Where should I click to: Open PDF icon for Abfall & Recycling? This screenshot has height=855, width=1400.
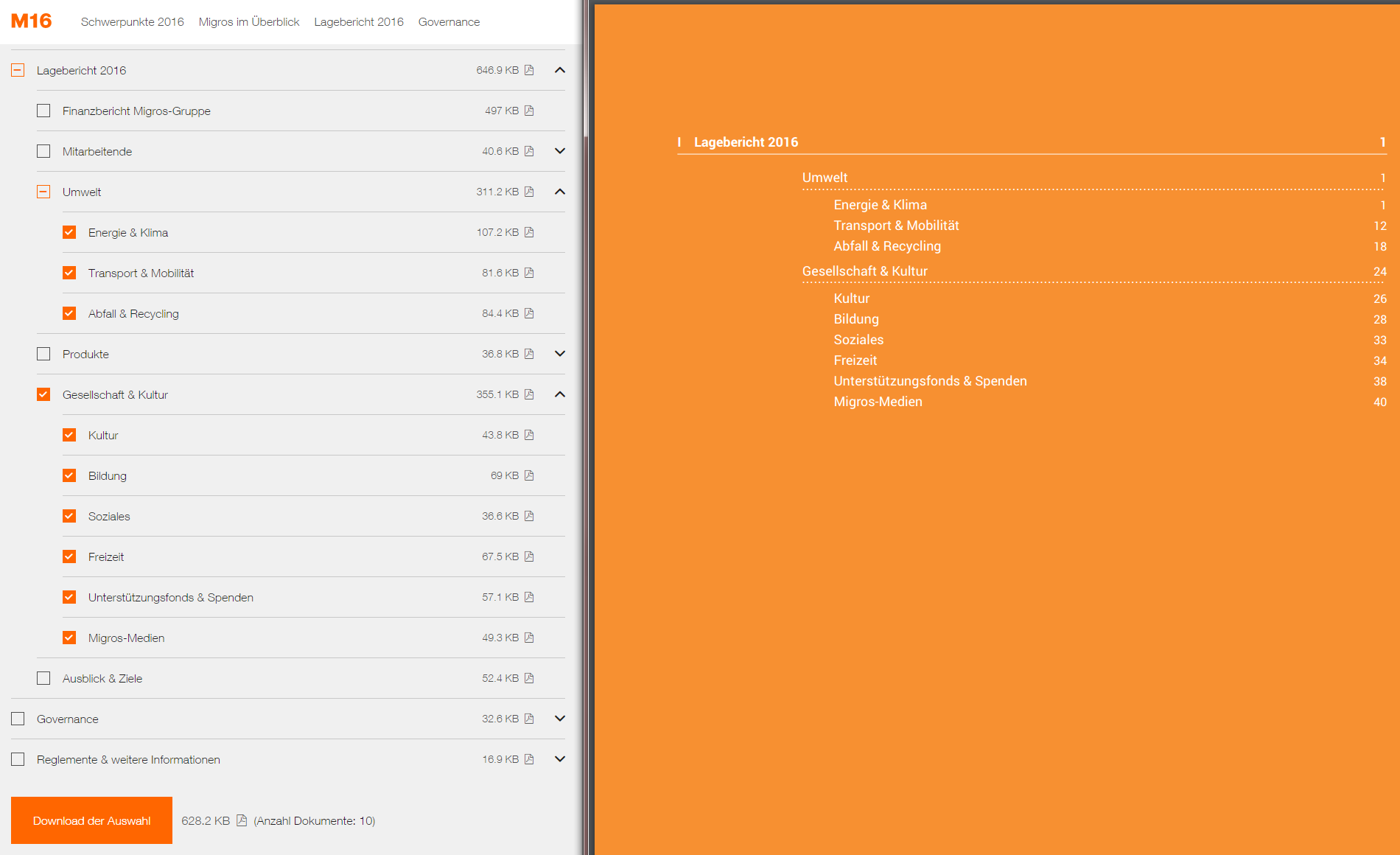click(529, 313)
